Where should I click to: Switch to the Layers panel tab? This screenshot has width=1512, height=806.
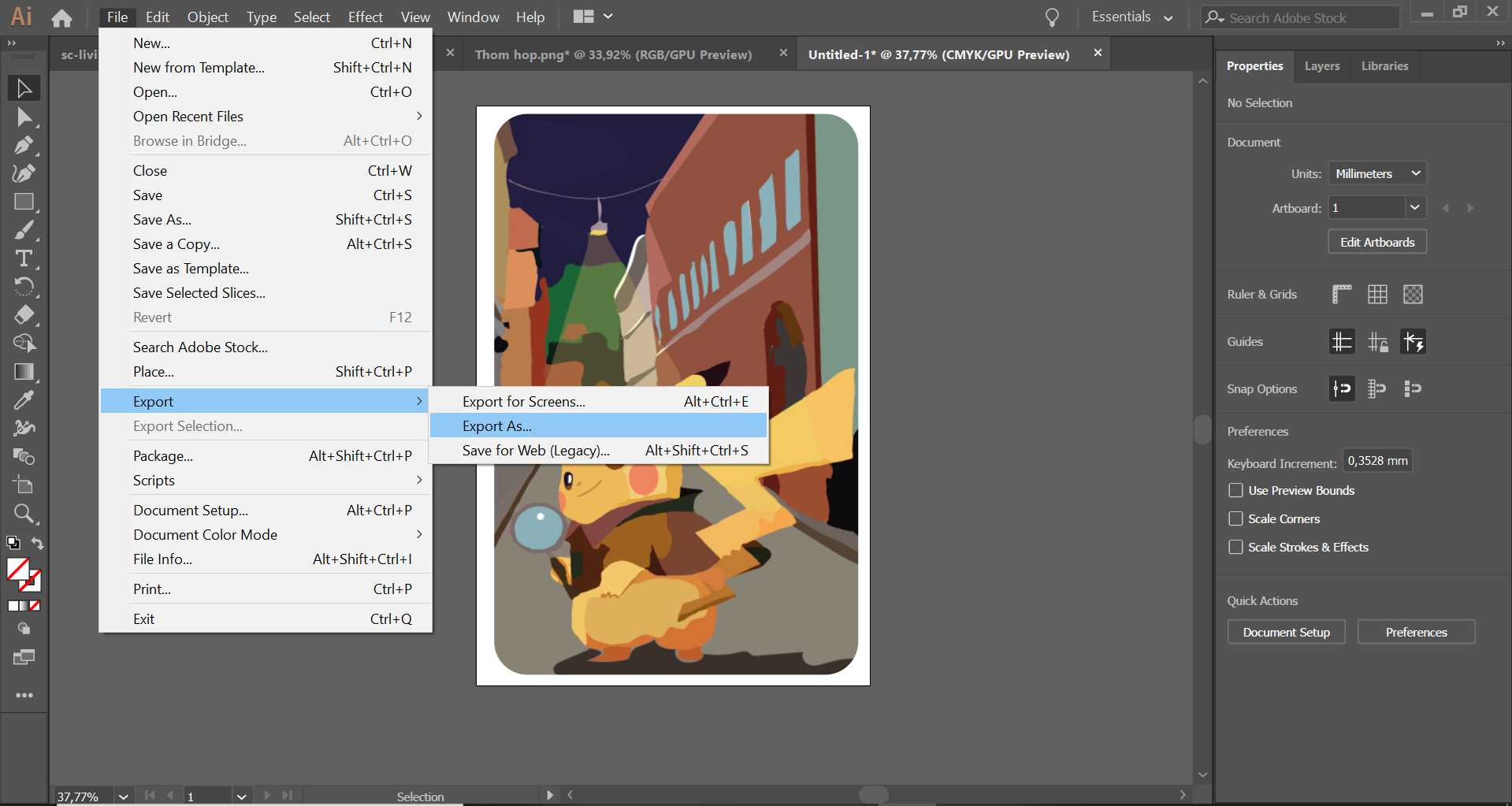coord(1322,66)
